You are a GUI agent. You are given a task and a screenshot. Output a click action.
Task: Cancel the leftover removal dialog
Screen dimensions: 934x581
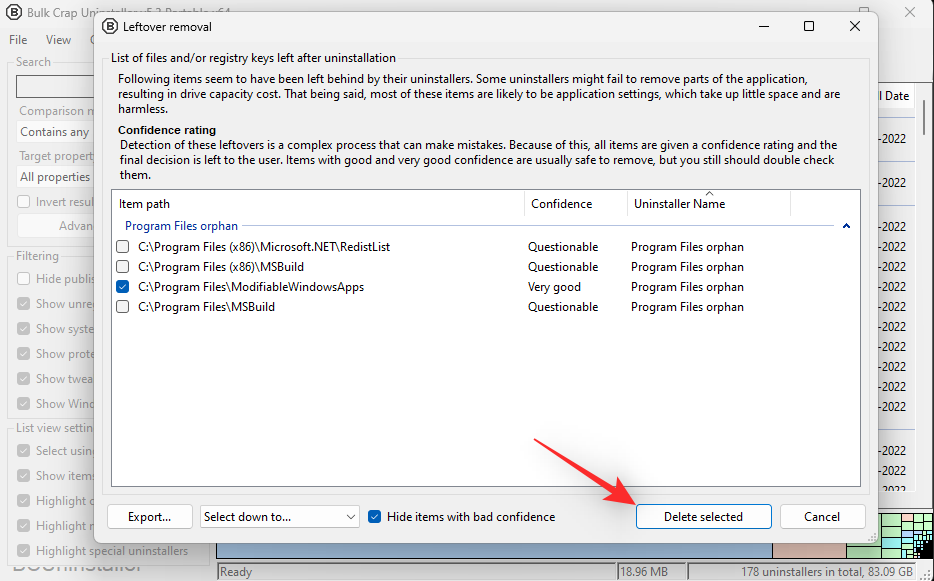tap(822, 516)
